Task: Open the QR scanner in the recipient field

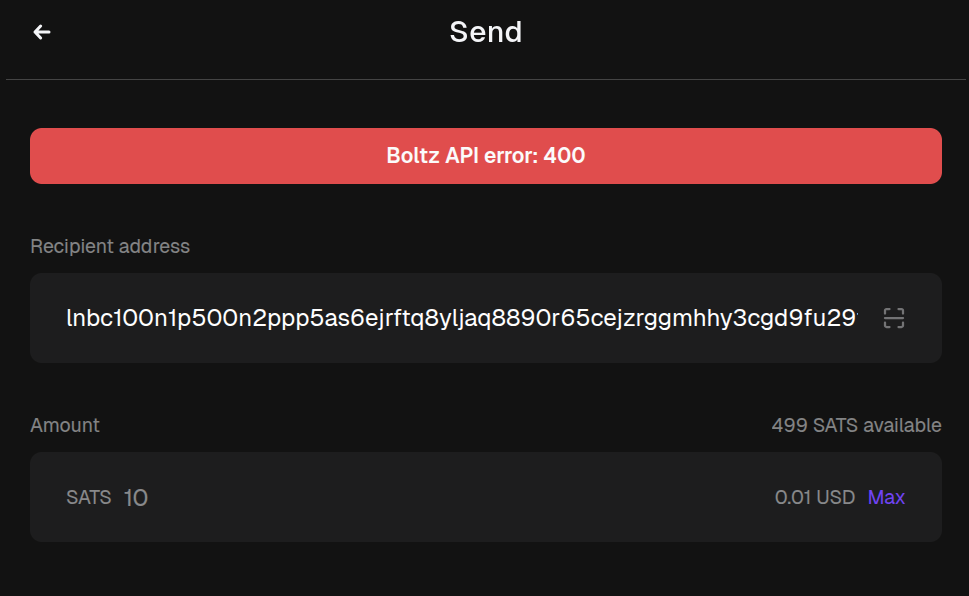Action: [x=893, y=318]
